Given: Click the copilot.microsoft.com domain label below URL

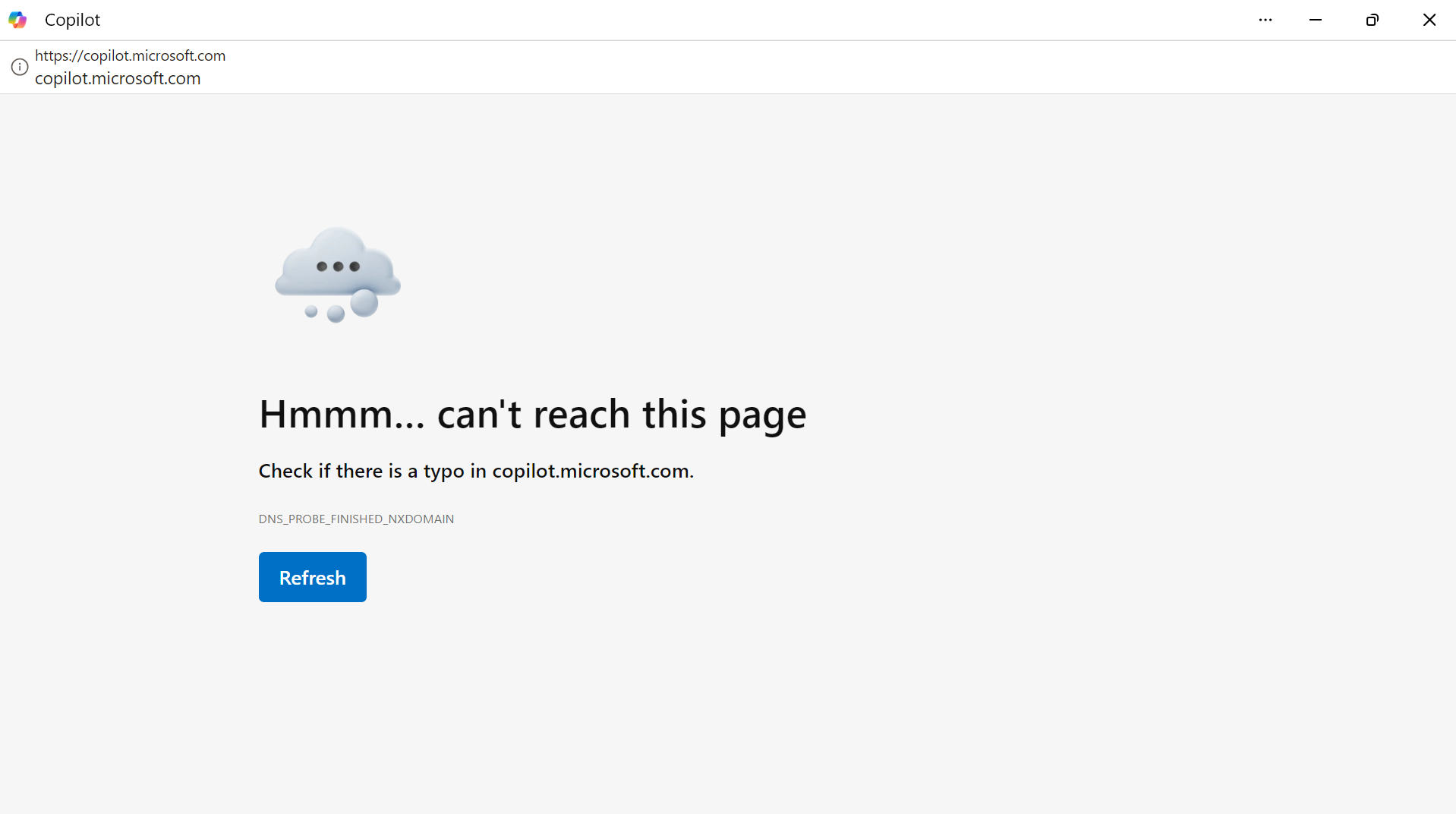Looking at the screenshot, I should tap(118, 78).
